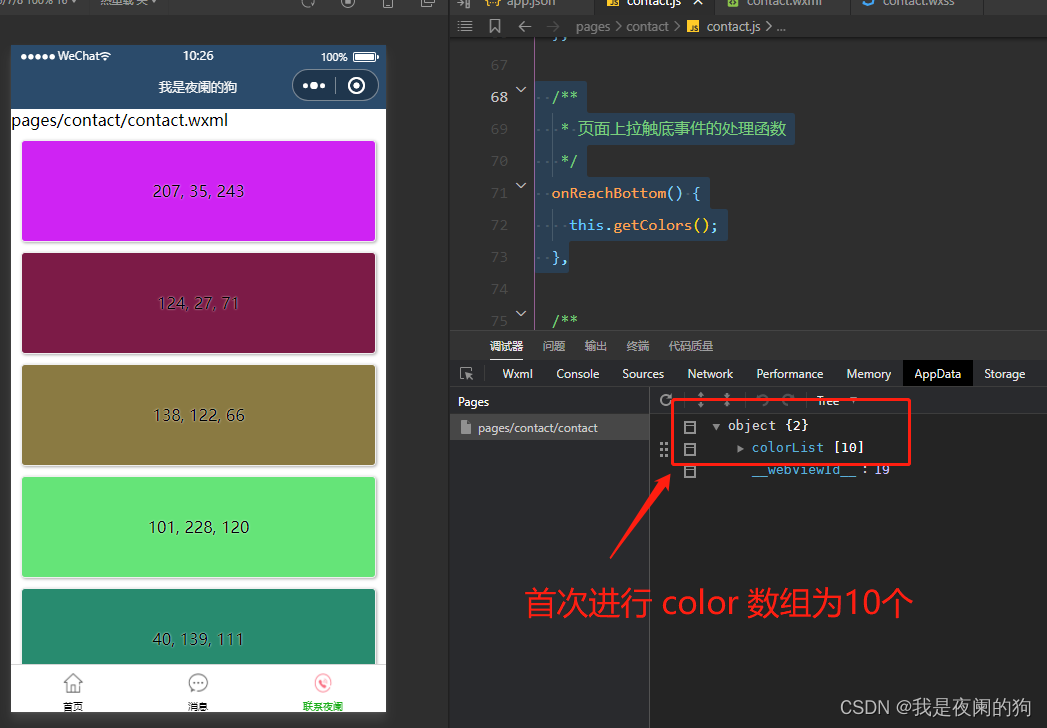Undo the last AppData edit
Viewport: 1047px width, 728px height.
(x=762, y=400)
